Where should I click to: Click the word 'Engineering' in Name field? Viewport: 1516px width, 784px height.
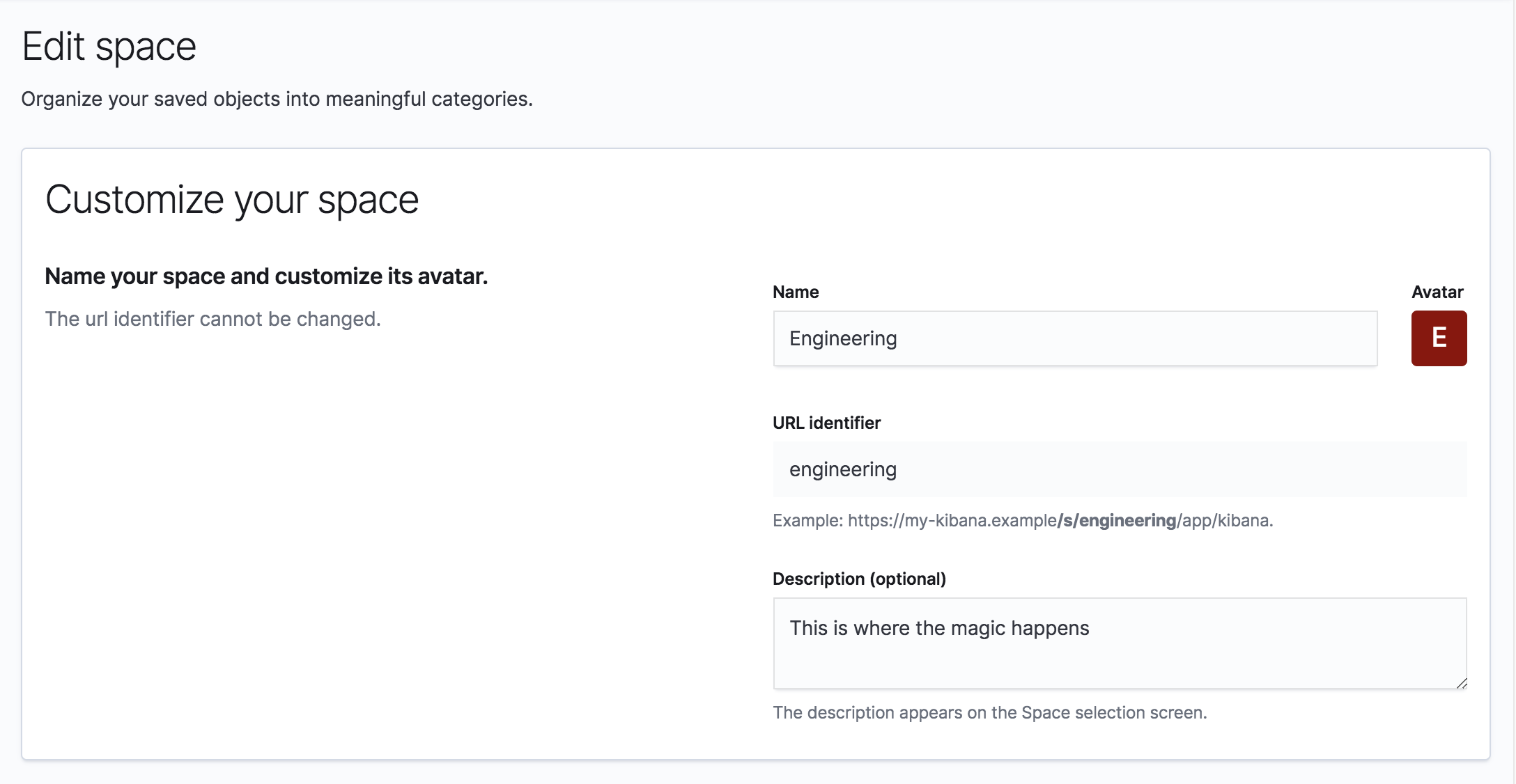[843, 338]
